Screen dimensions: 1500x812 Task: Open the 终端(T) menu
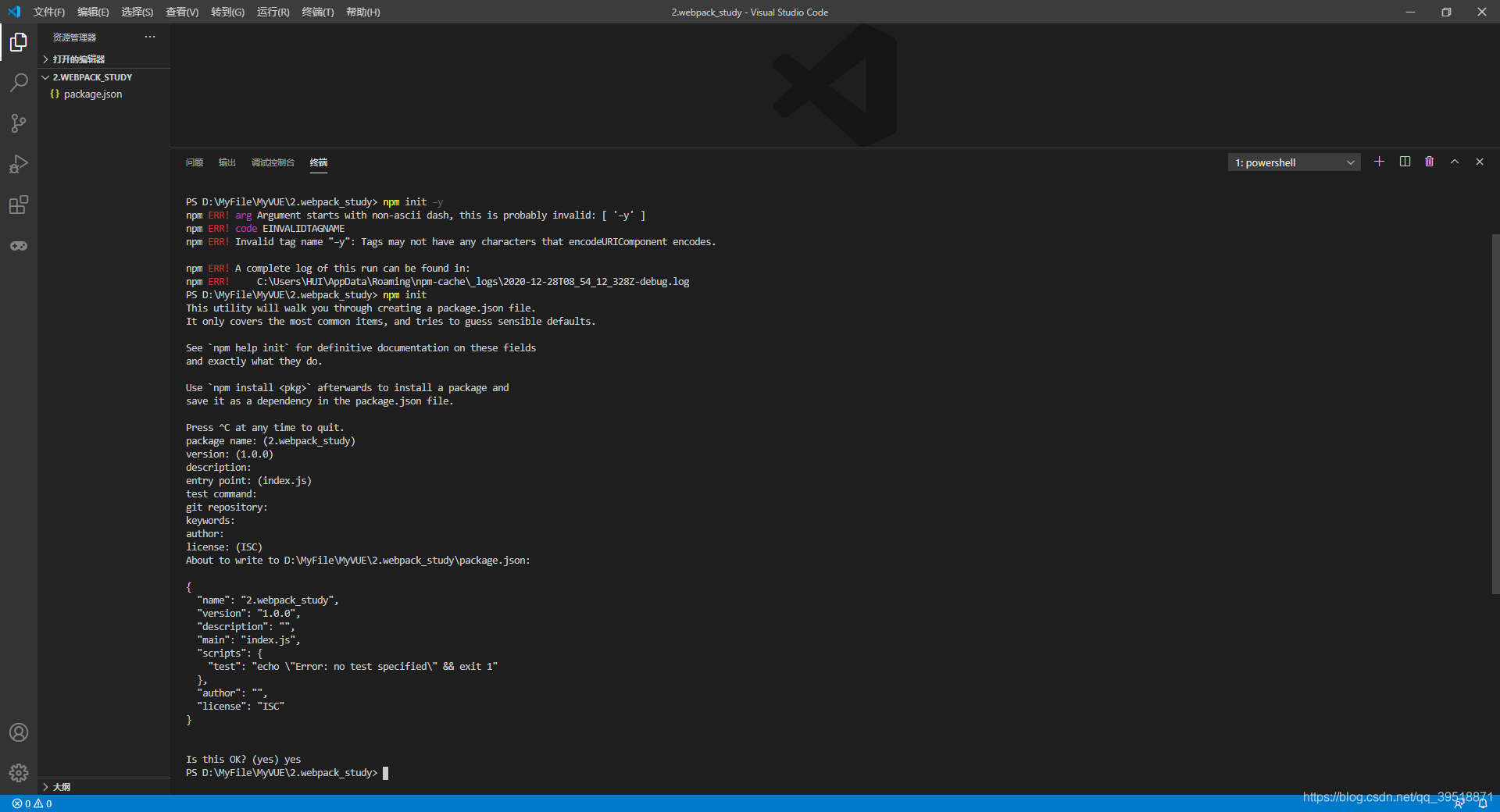(x=318, y=12)
